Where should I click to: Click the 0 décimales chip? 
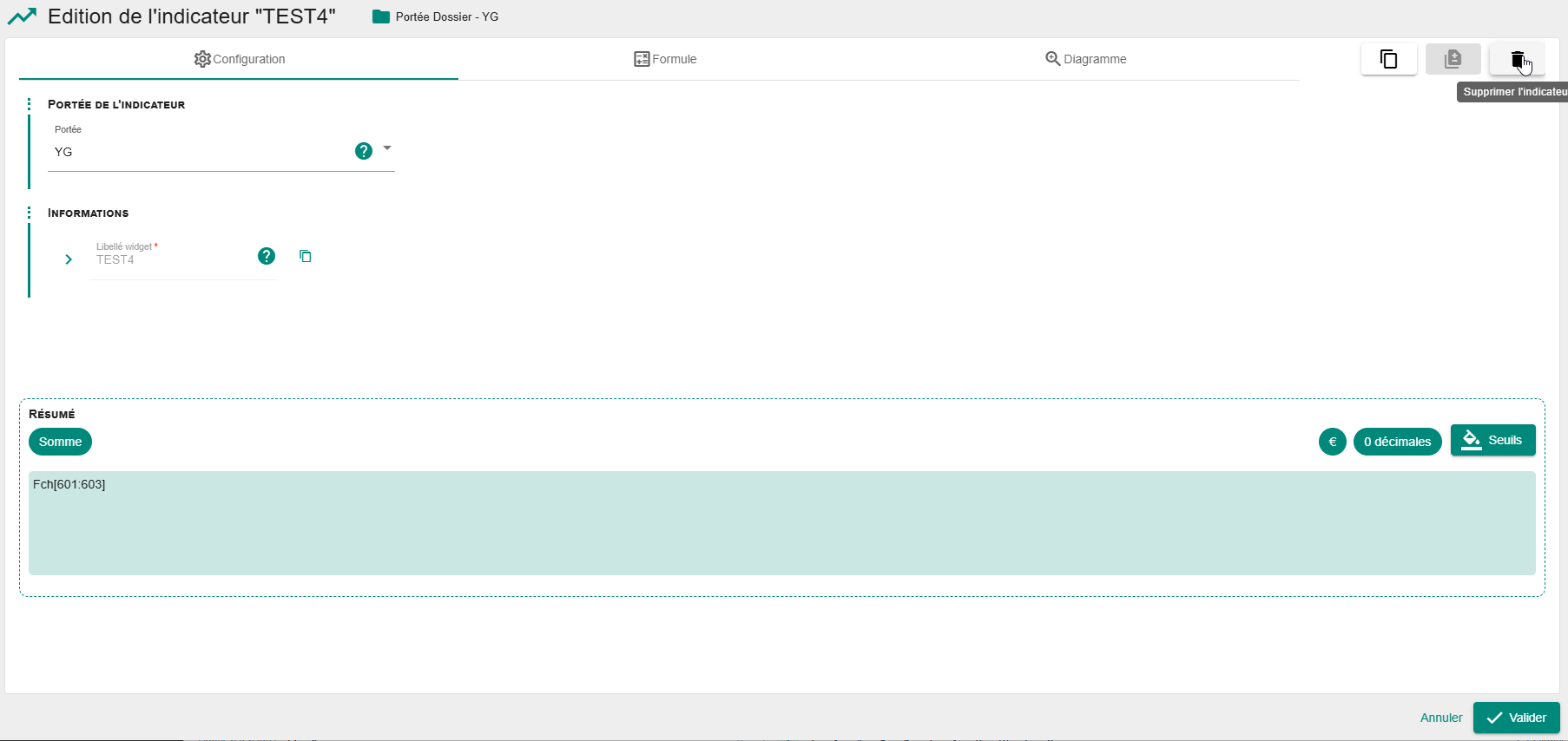[x=1397, y=442]
